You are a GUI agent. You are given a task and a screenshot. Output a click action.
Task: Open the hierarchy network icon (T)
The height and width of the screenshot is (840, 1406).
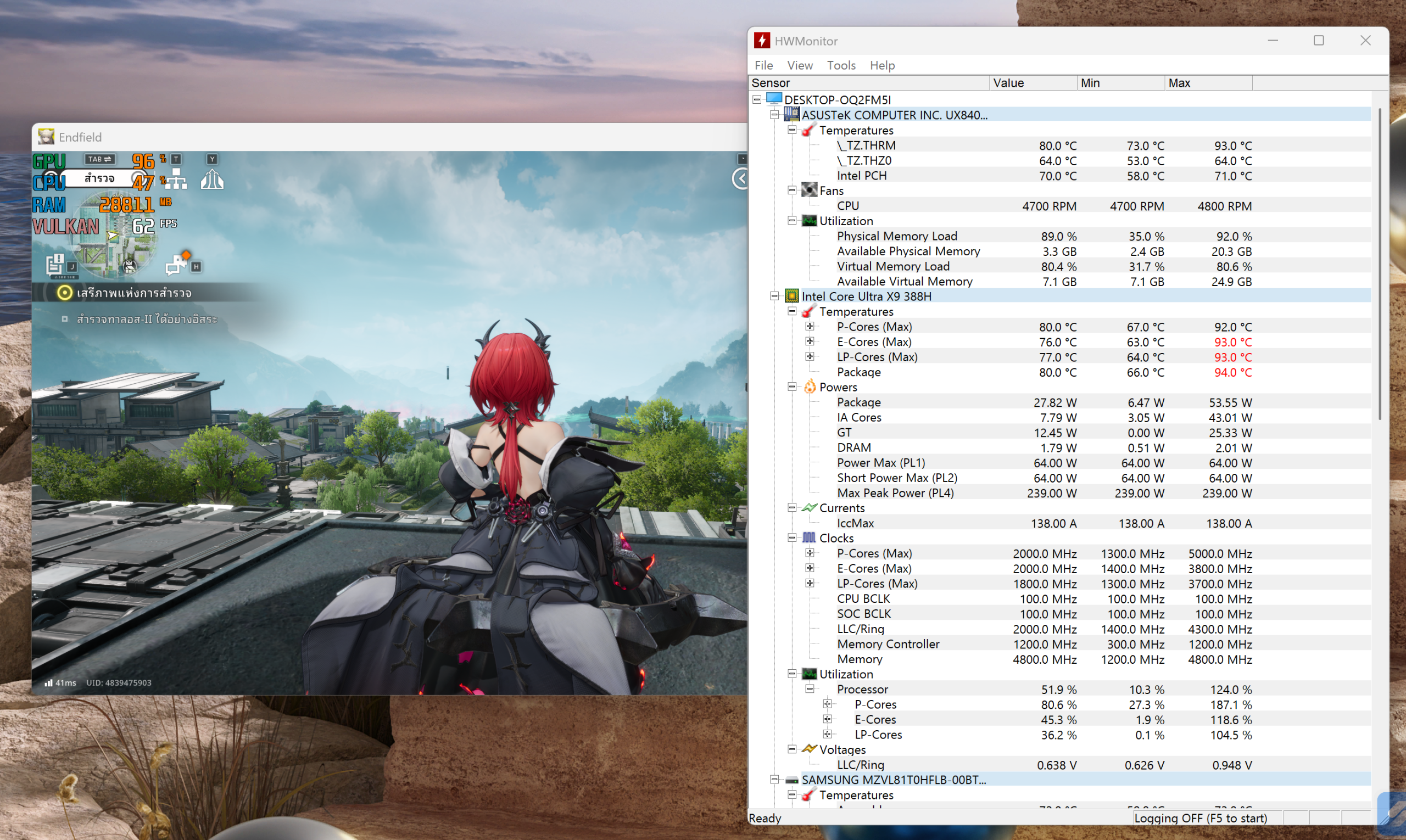(x=176, y=180)
